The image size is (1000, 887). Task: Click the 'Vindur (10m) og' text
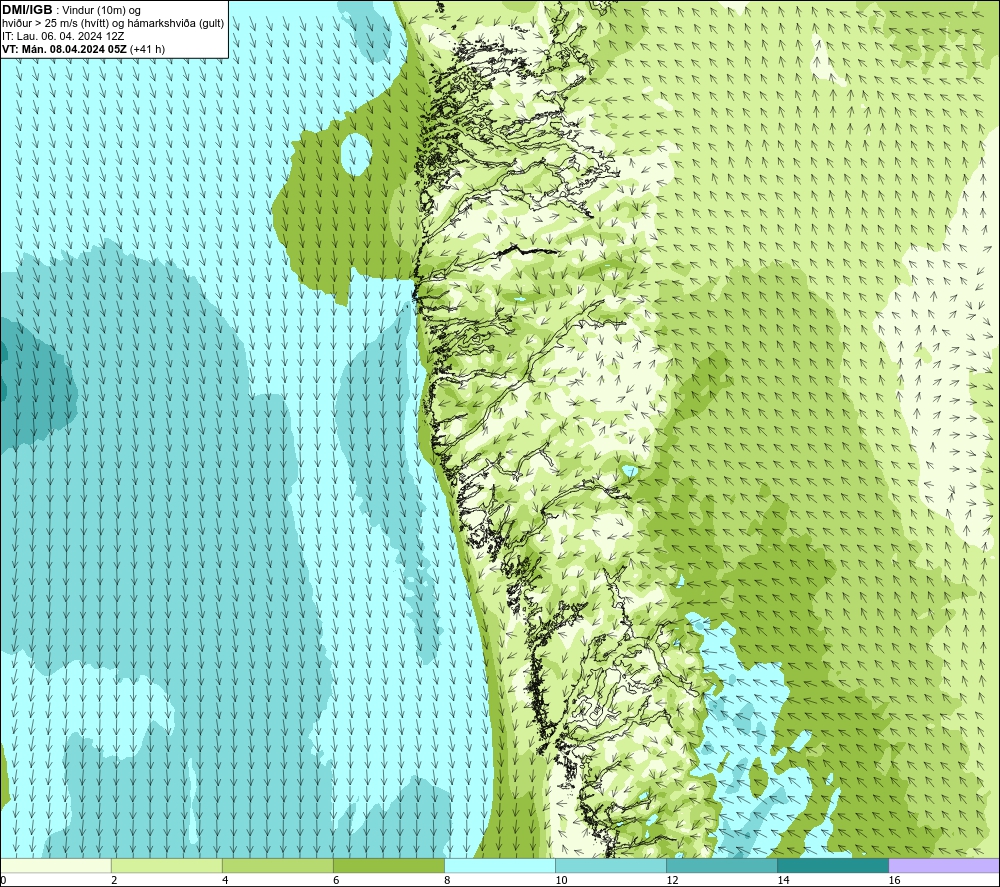tap(101, 10)
